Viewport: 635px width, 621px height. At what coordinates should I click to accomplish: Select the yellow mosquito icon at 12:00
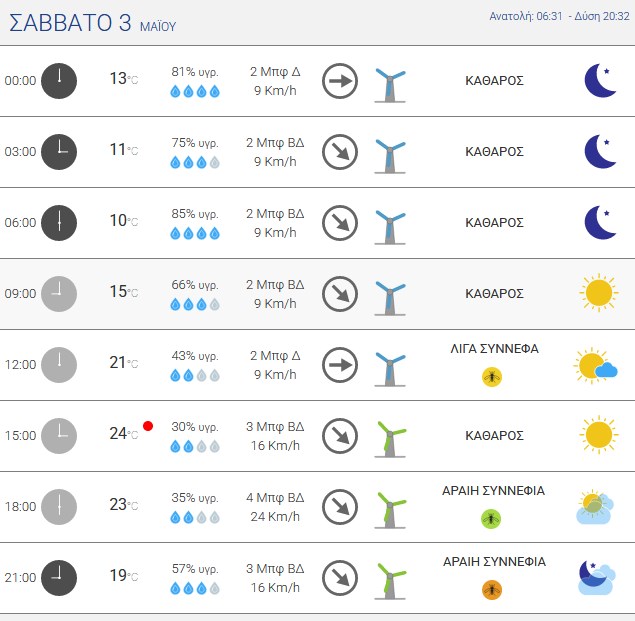[492, 377]
